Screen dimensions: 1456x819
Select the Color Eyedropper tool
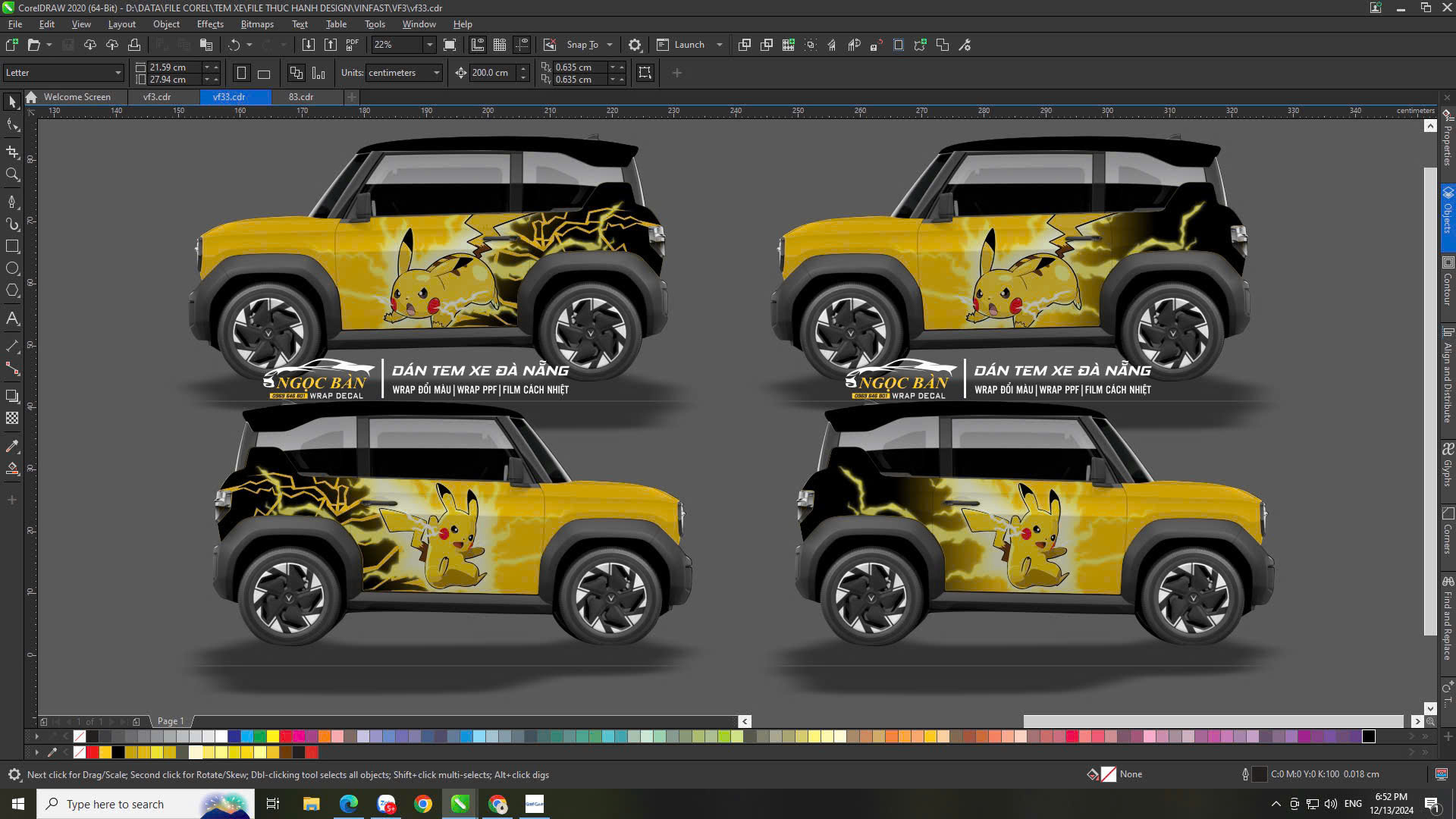tap(12, 446)
